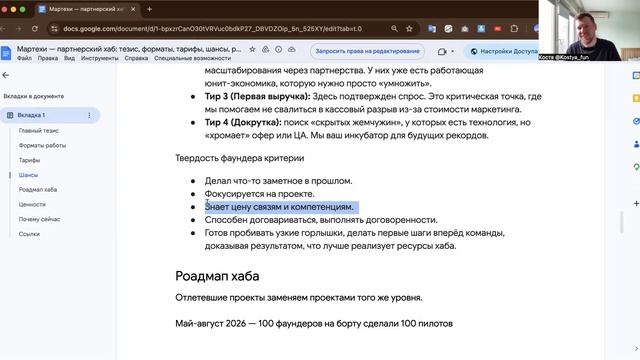
Task: Click 'Твердость фаундера критерии' line
Action: point(240,158)
